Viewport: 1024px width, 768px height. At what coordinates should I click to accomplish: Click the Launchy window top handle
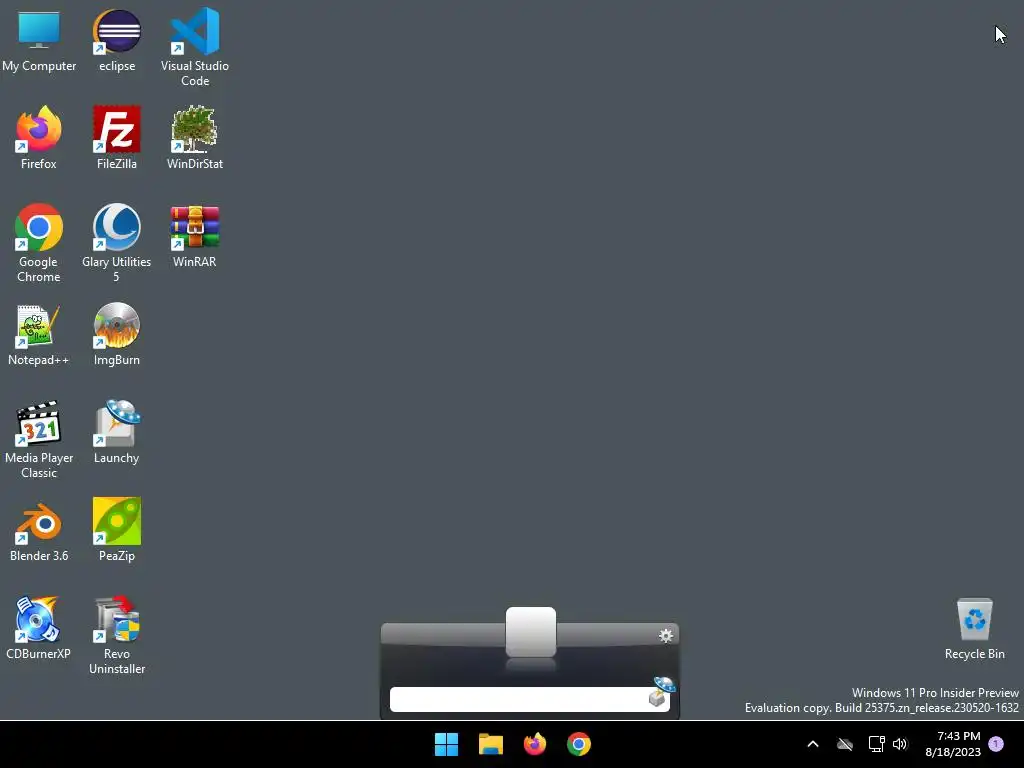pos(531,632)
